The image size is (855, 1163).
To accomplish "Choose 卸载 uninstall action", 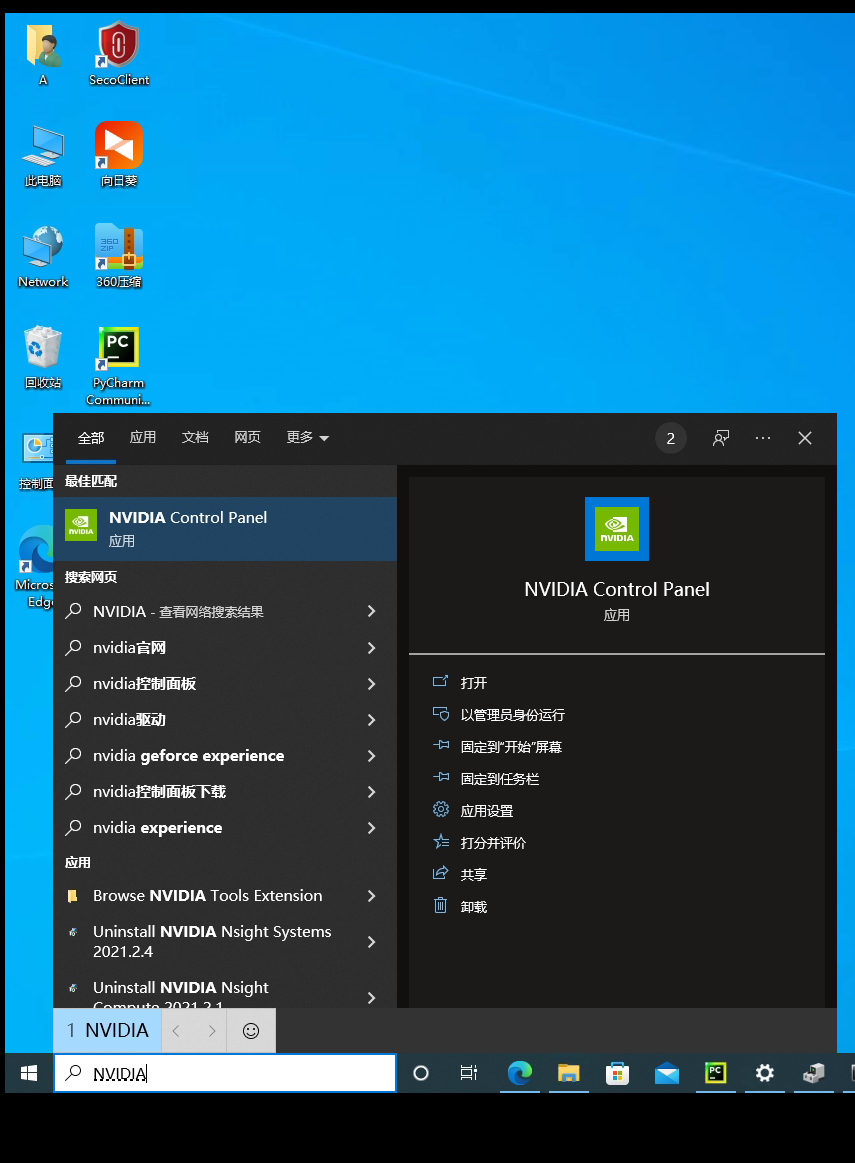I will (x=460, y=906).
